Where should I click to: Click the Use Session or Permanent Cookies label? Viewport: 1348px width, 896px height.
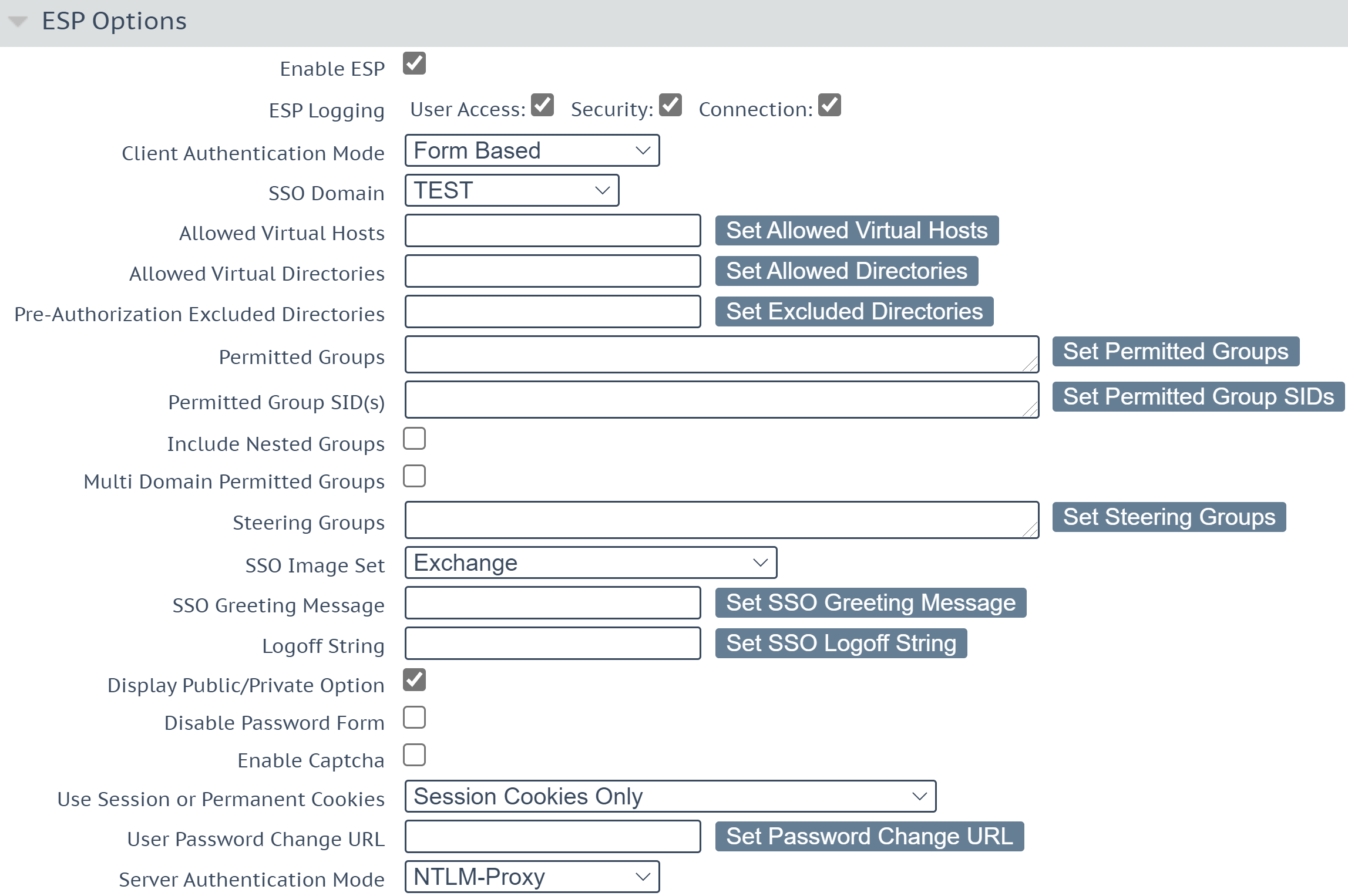(221, 800)
